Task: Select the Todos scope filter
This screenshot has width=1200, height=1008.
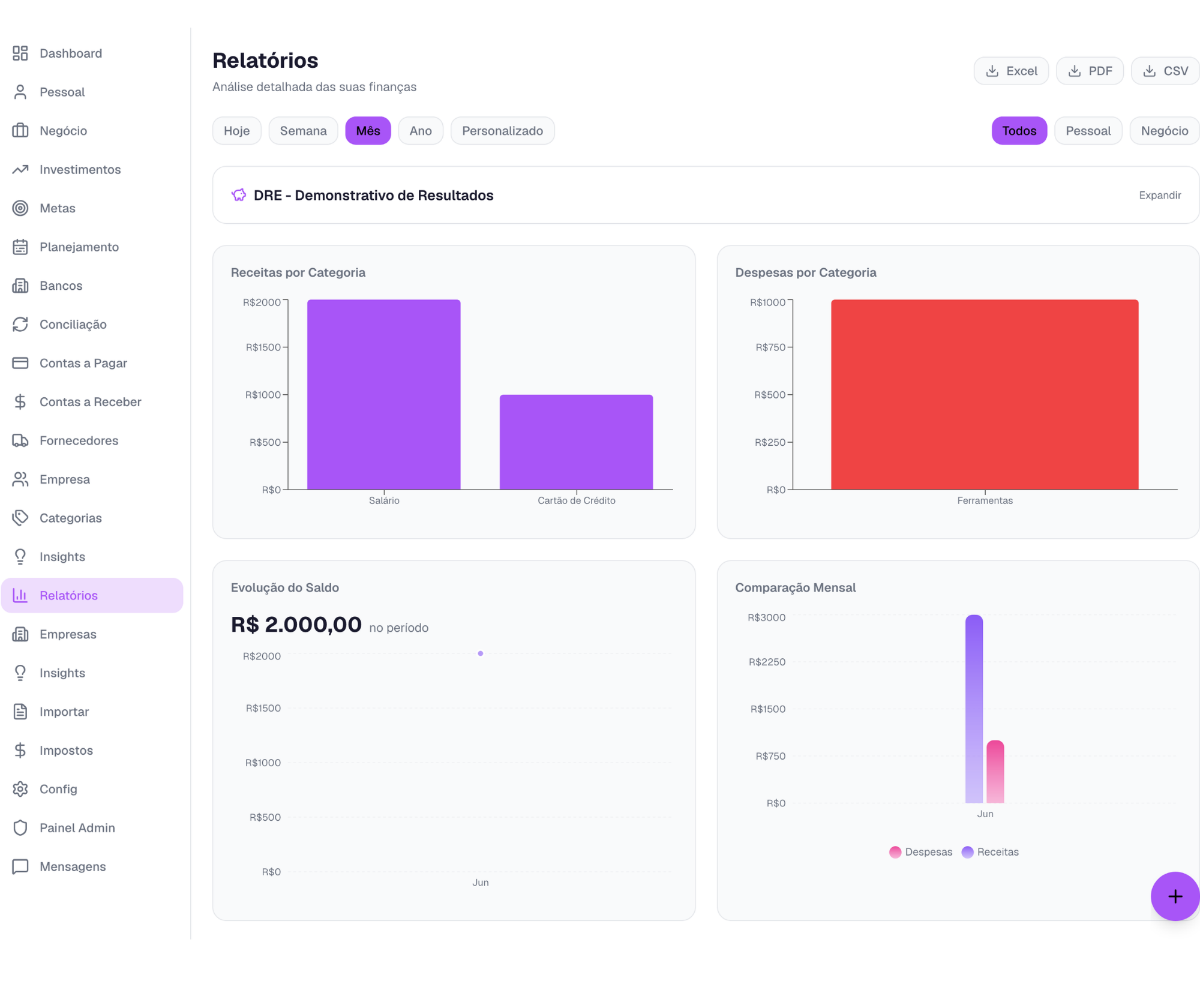Action: tap(1019, 131)
